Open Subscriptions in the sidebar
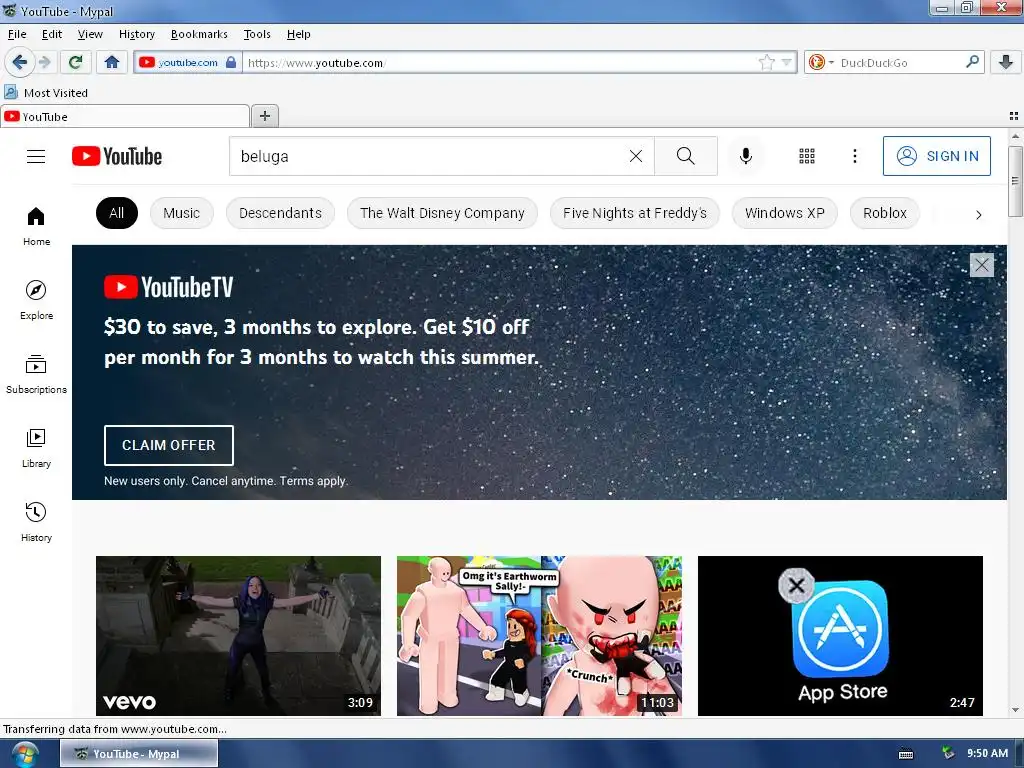Image resolution: width=1024 pixels, height=768 pixels. tap(37, 374)
